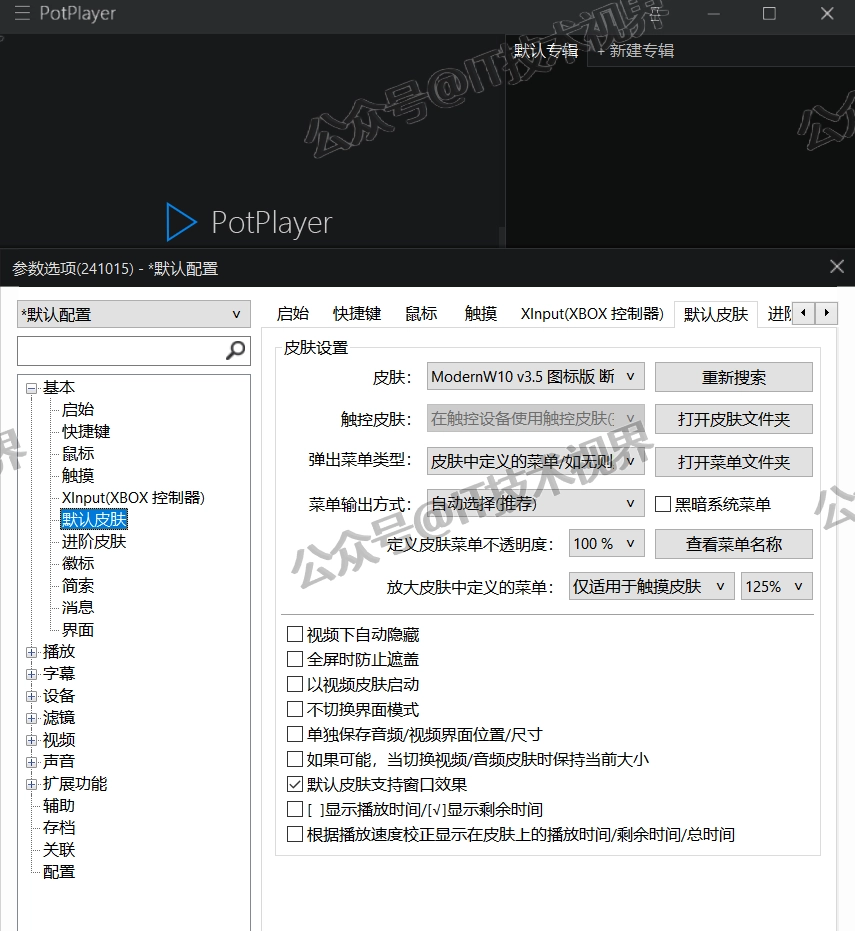Image resolution: width=855 pixels, height=931 pixels.
Task: Open the 默认专辑 playlist tab in PotPlayer
Action: click(x=546, y=50)
